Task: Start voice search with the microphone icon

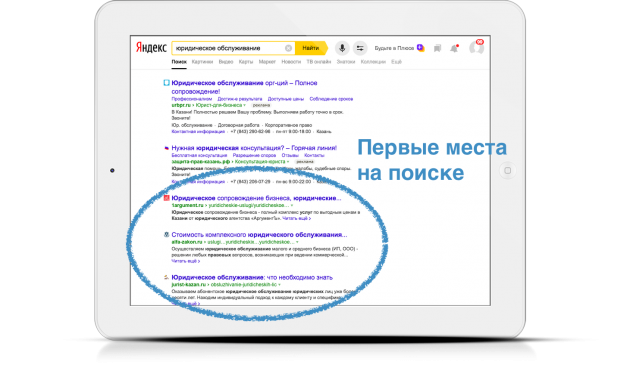Action: pos(342,48)
